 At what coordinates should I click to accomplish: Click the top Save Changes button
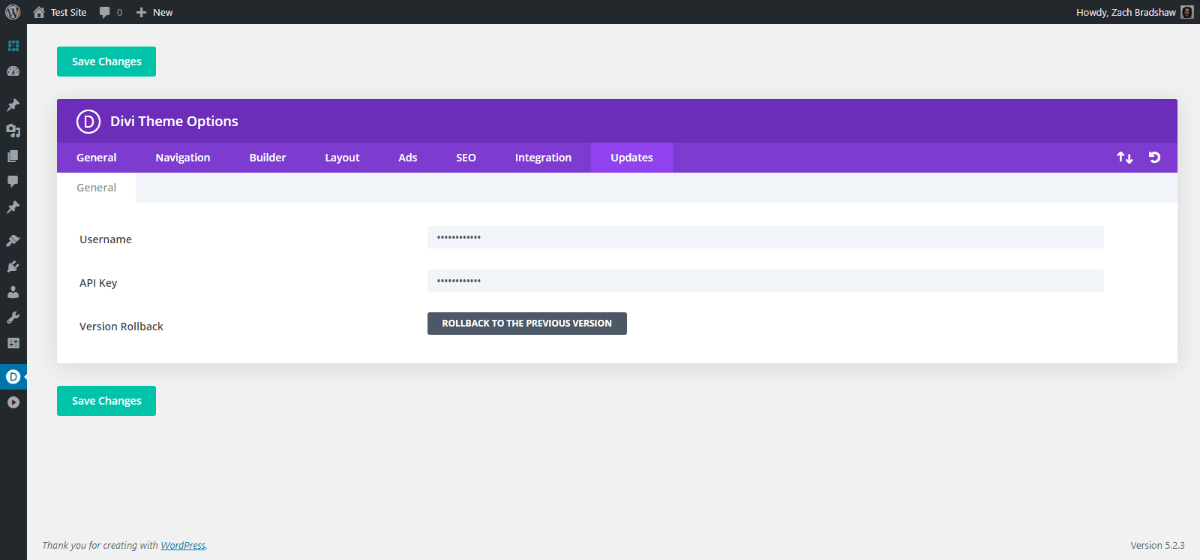[106, 61]
